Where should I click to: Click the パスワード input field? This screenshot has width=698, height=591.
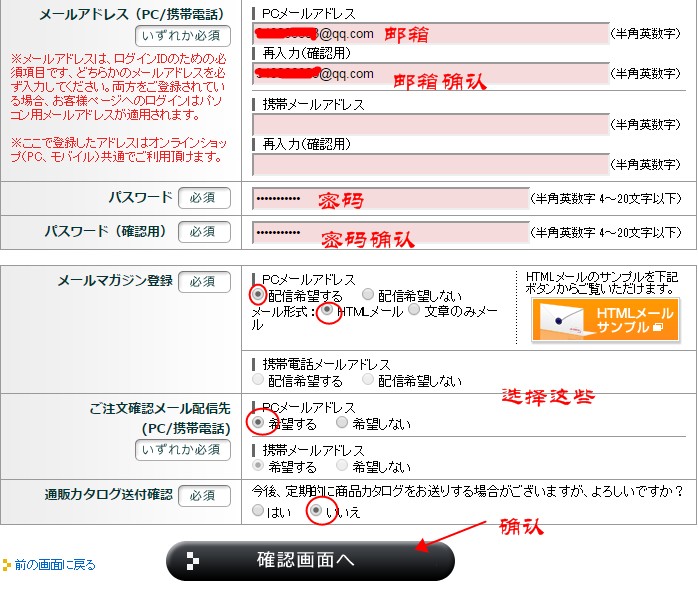[x=390, y=199]
